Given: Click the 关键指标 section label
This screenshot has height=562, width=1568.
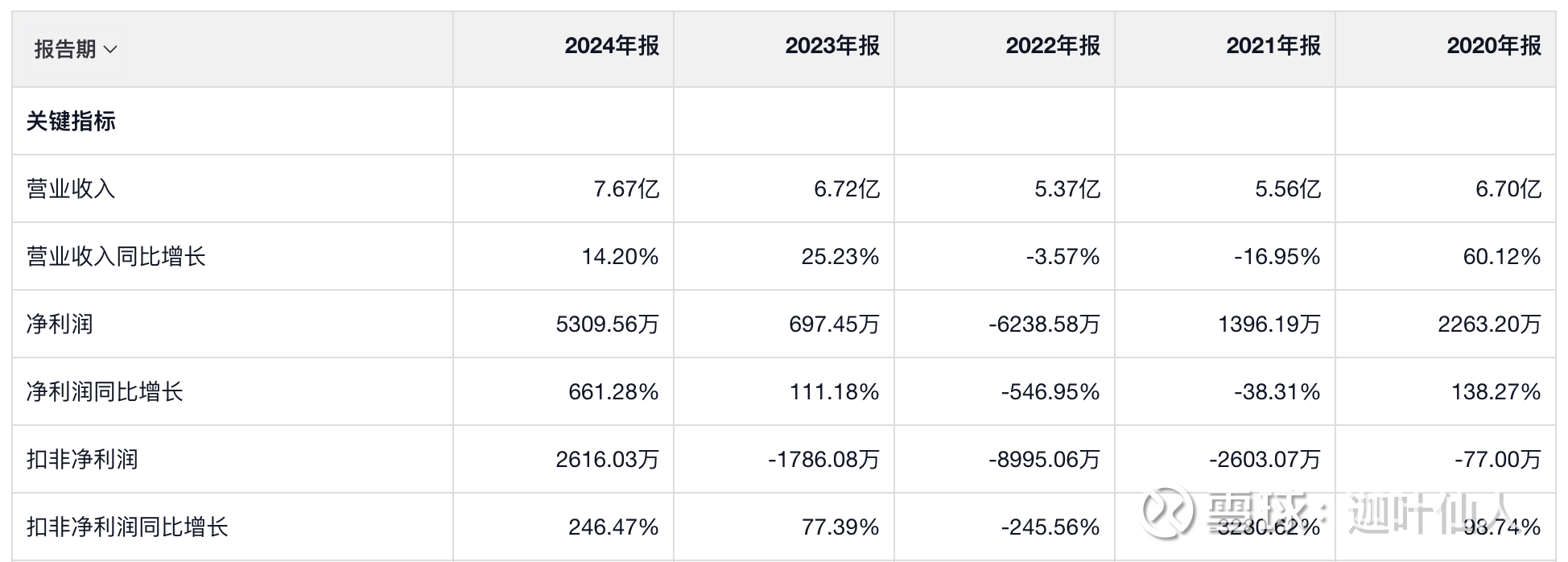Looking at the screenshot, I should pos(71,122).
